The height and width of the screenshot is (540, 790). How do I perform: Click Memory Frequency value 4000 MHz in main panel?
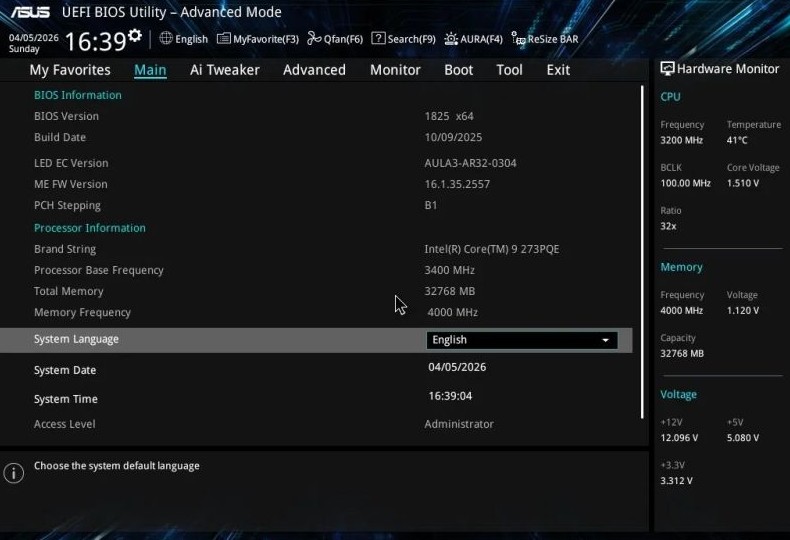(x=452, y=313)
